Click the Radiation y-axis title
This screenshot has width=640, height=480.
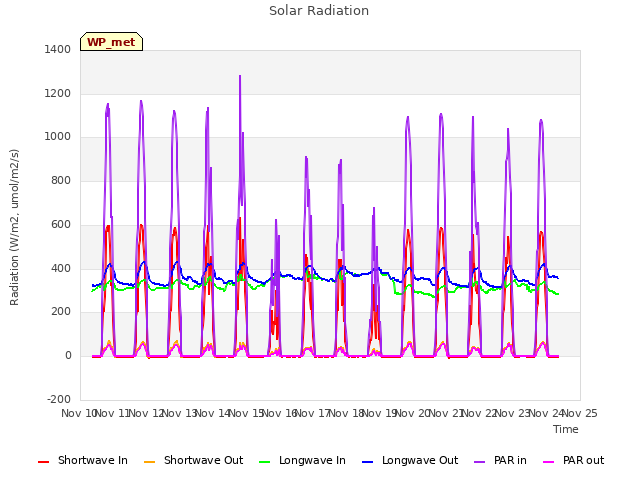coord(14,227)
